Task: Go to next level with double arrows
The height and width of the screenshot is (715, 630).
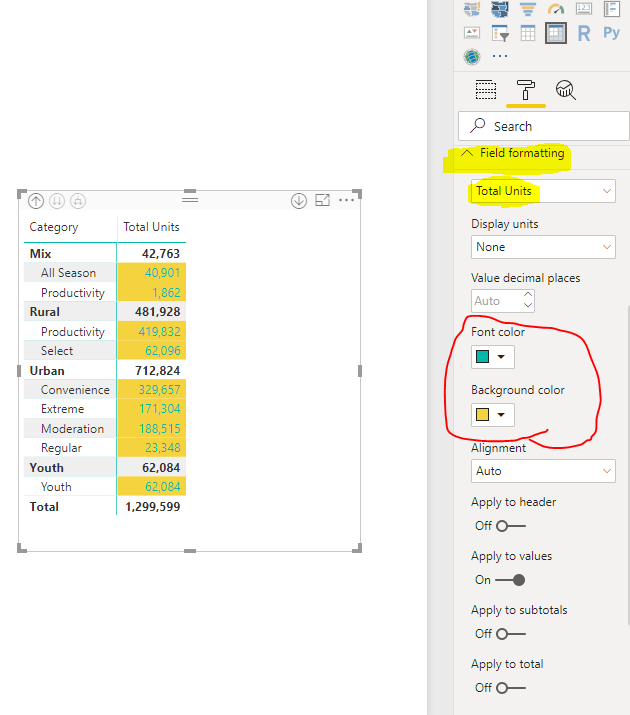Action: coord(57,201)
